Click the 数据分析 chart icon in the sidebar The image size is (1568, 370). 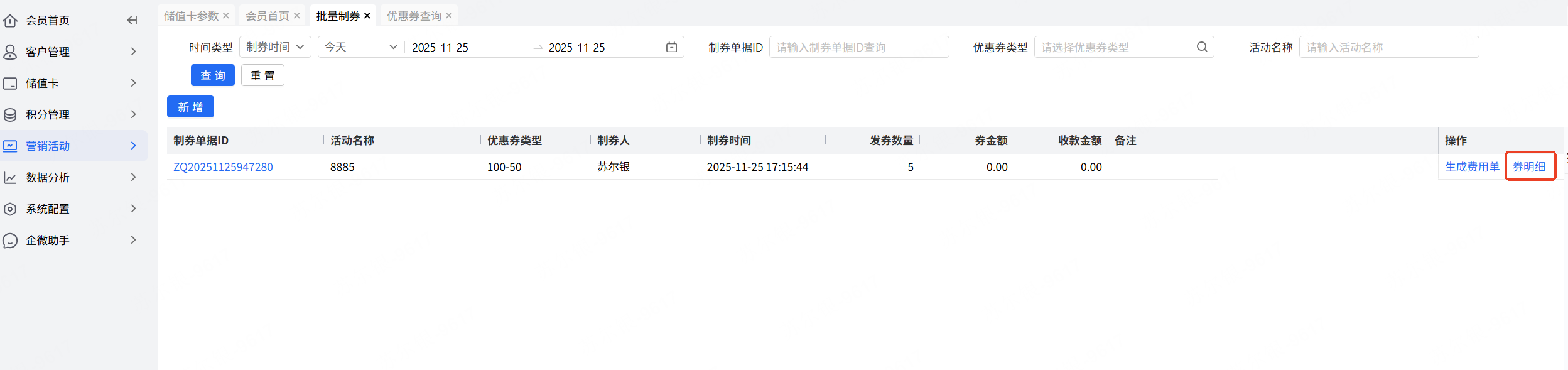click(x=10, y=178)
